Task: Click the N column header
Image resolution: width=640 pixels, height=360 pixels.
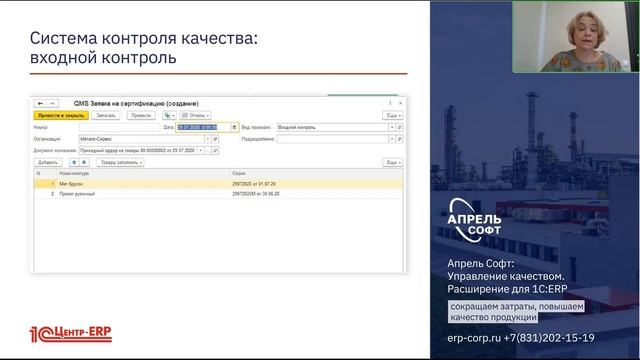Action: point(45,173)
